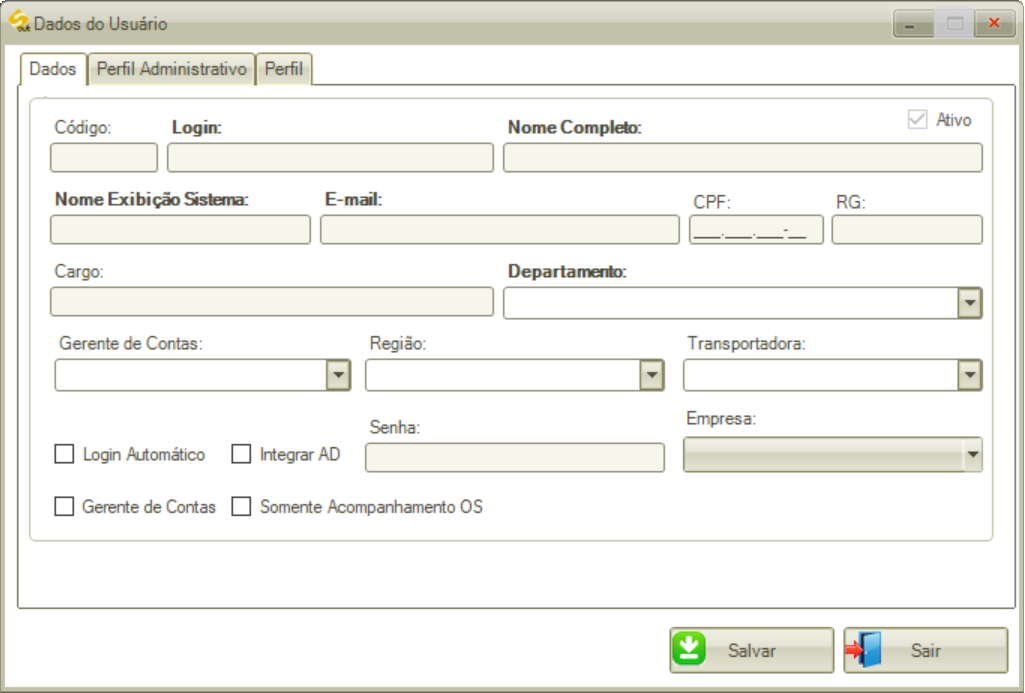Screen dimensions: 1025x693
Task: Click inside the Login input field
Action: click(330, 157)
